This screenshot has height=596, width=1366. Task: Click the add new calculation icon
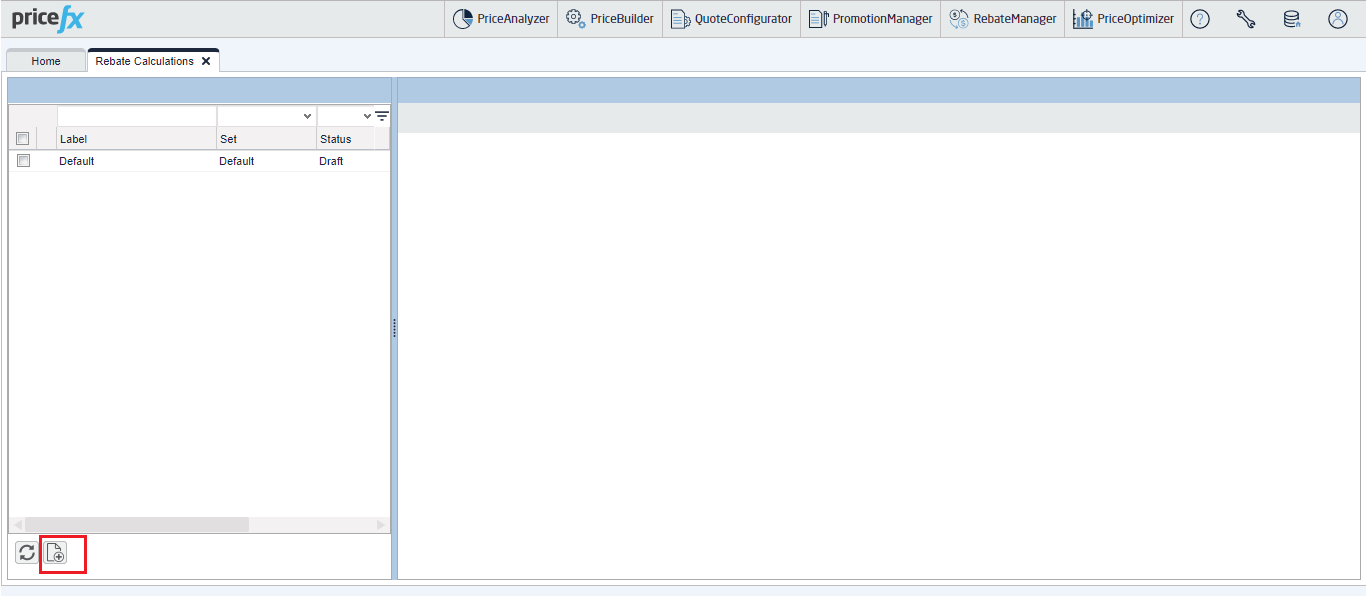click(x=56, y=553)
